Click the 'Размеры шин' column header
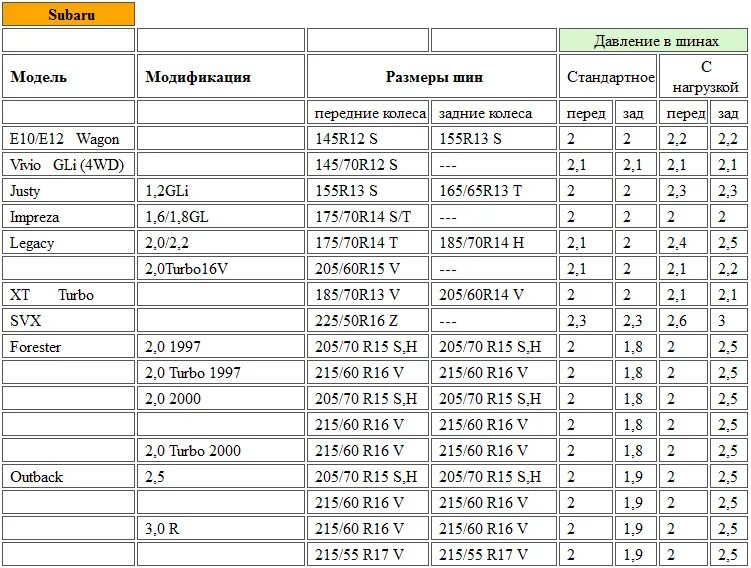Screen dimensions: 751x568 432,77
